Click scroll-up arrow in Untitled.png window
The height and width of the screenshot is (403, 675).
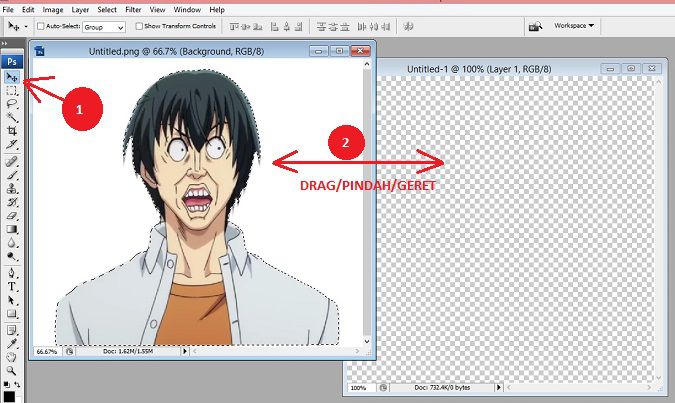(x=367, y=64)
